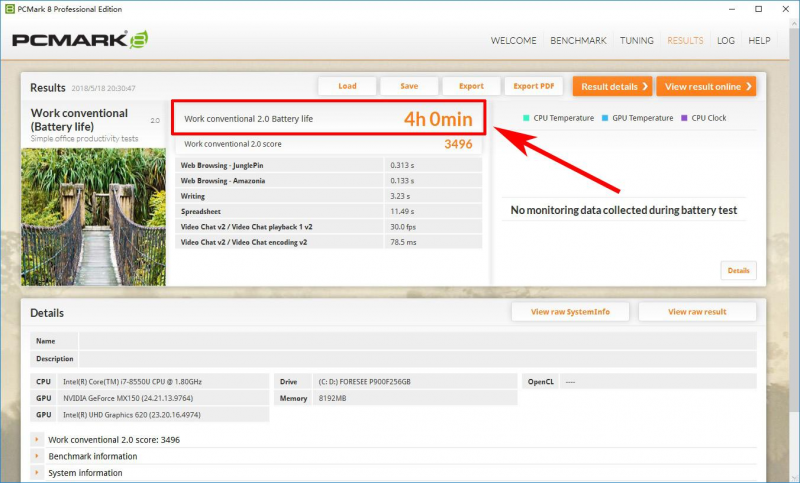The image size is (800, 483).
Task: Toggle the GPU Temperature legend swatch
Action: point(606,118)
